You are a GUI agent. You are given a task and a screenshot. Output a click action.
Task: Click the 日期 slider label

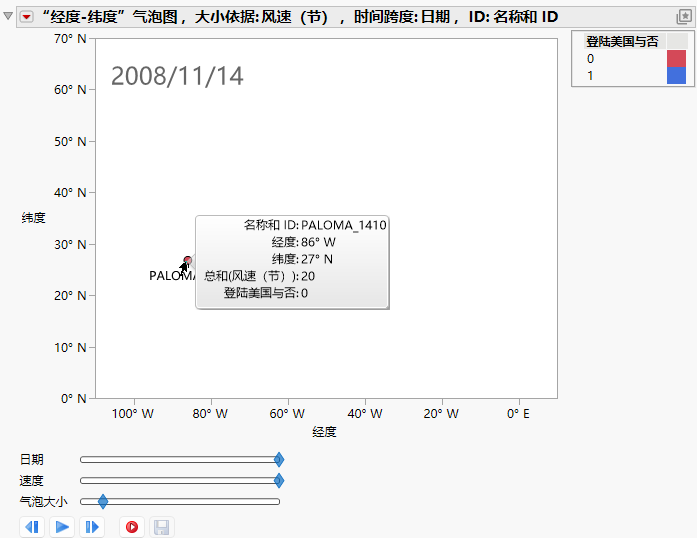click(32, 459)
